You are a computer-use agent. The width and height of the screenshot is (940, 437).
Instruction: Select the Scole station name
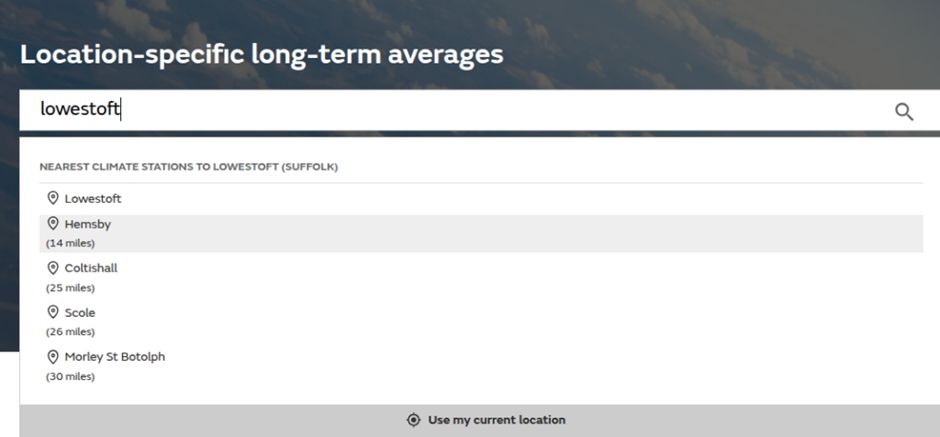pyautogui.click(x=80, y=313)
